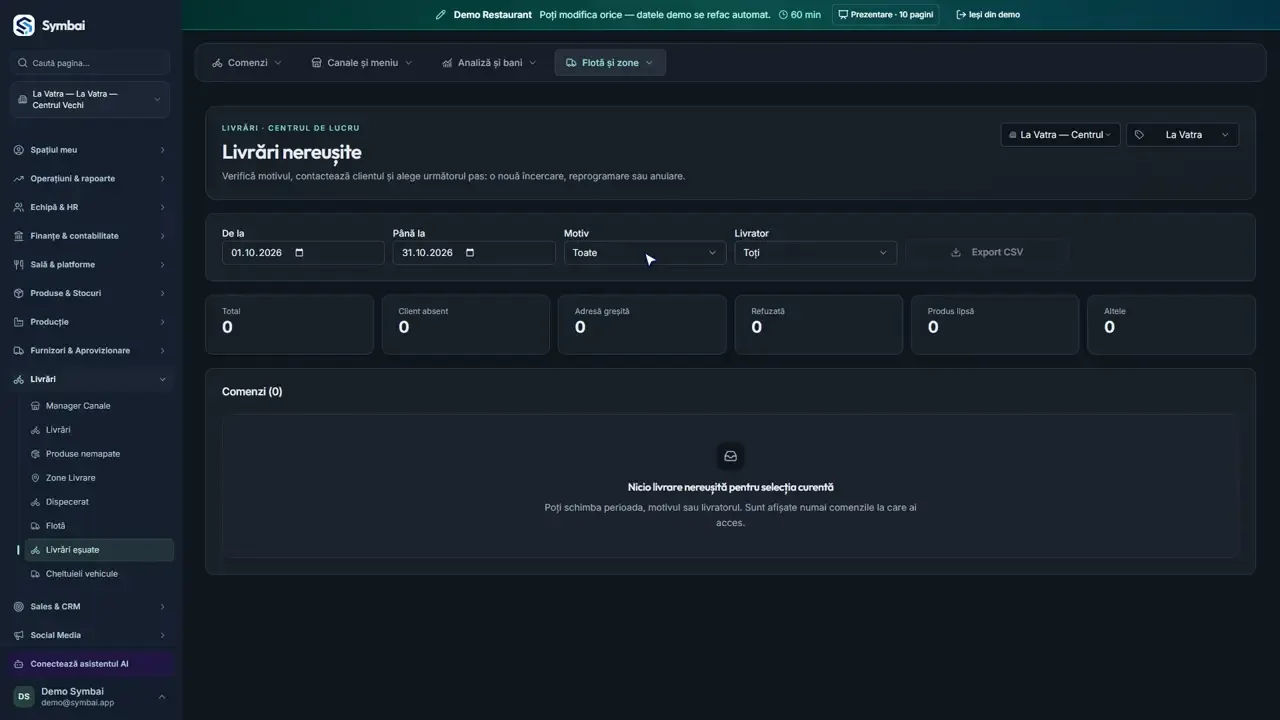Open calendar picker in Până la field
The width and height of the screenshot is (1280, 720).
[x=471, y=253]
